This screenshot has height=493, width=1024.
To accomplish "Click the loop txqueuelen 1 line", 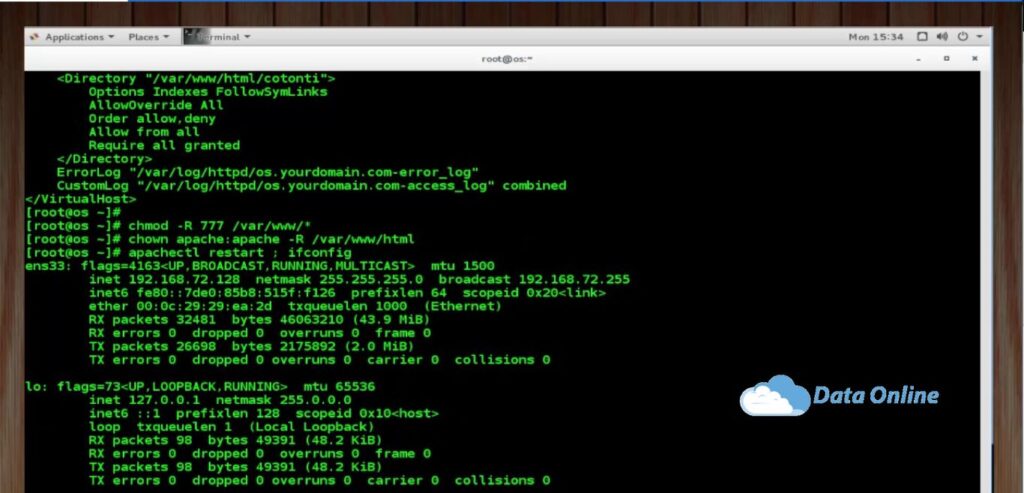I will coord(231,427).
